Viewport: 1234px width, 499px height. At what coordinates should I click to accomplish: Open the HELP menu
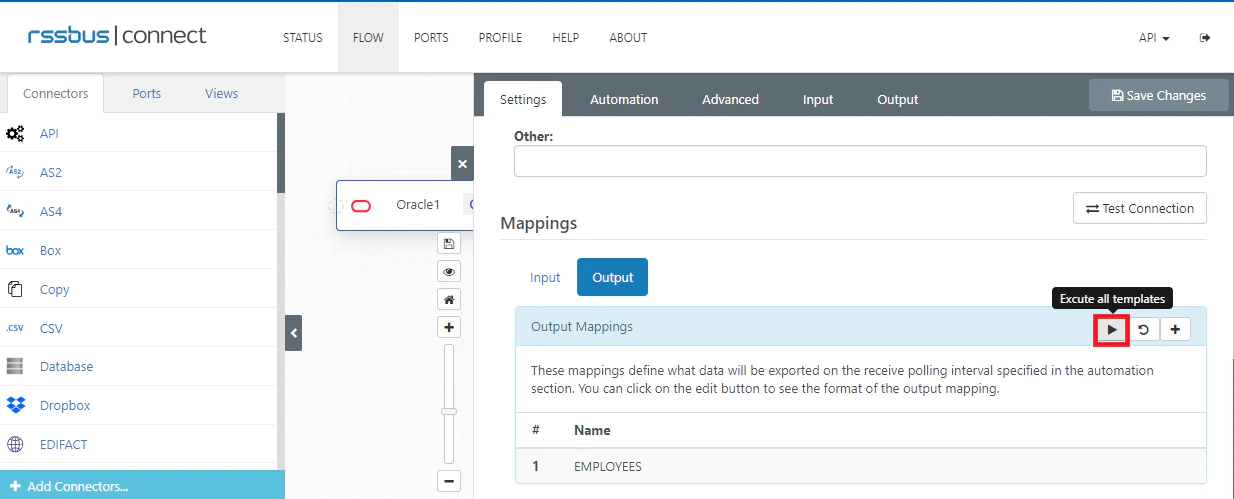tap(566, 38)
